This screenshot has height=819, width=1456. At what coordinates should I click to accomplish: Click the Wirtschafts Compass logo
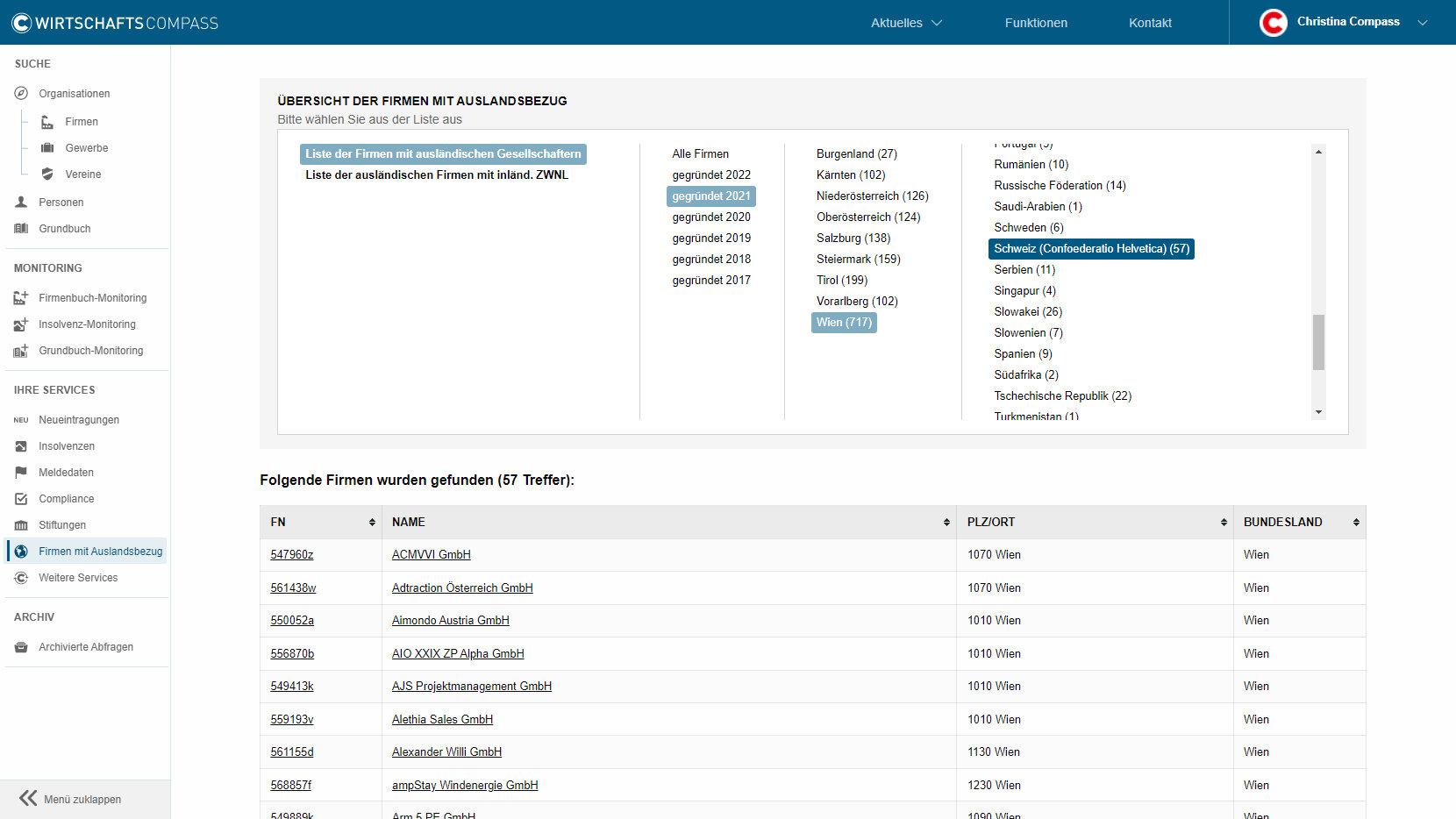coord(115,23)
